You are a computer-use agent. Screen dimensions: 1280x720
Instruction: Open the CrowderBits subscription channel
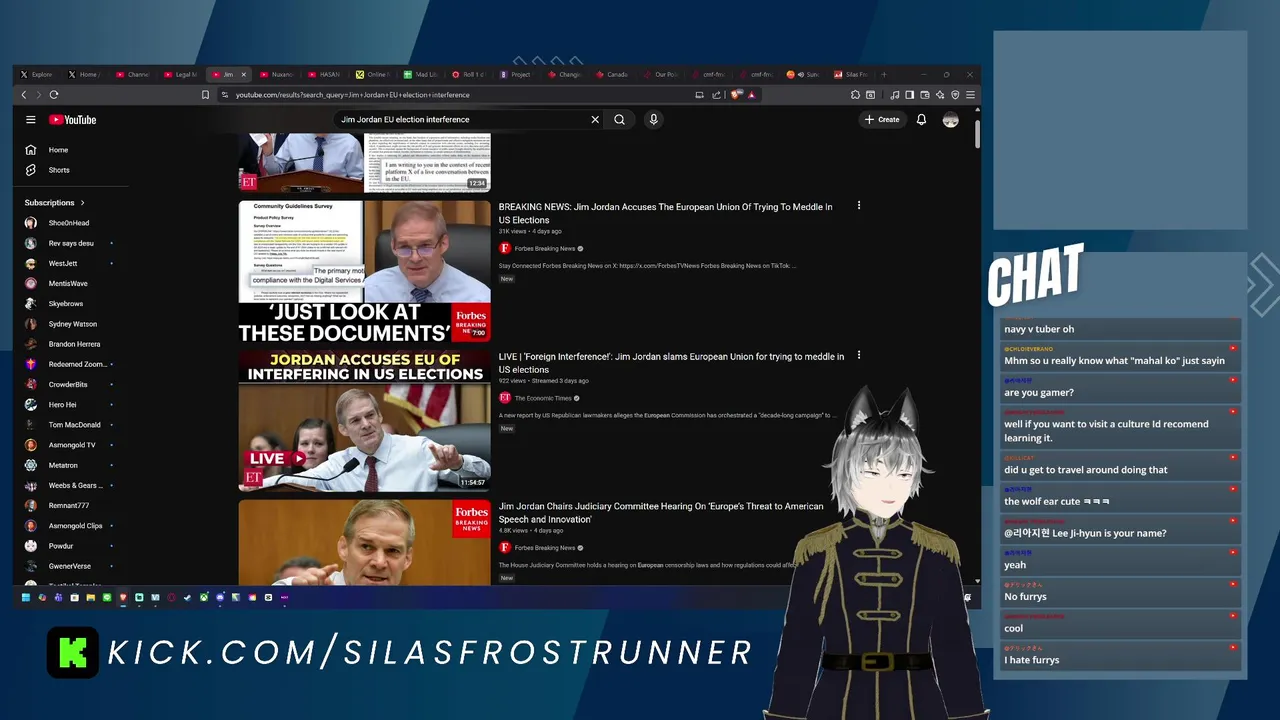coord(68,385)
